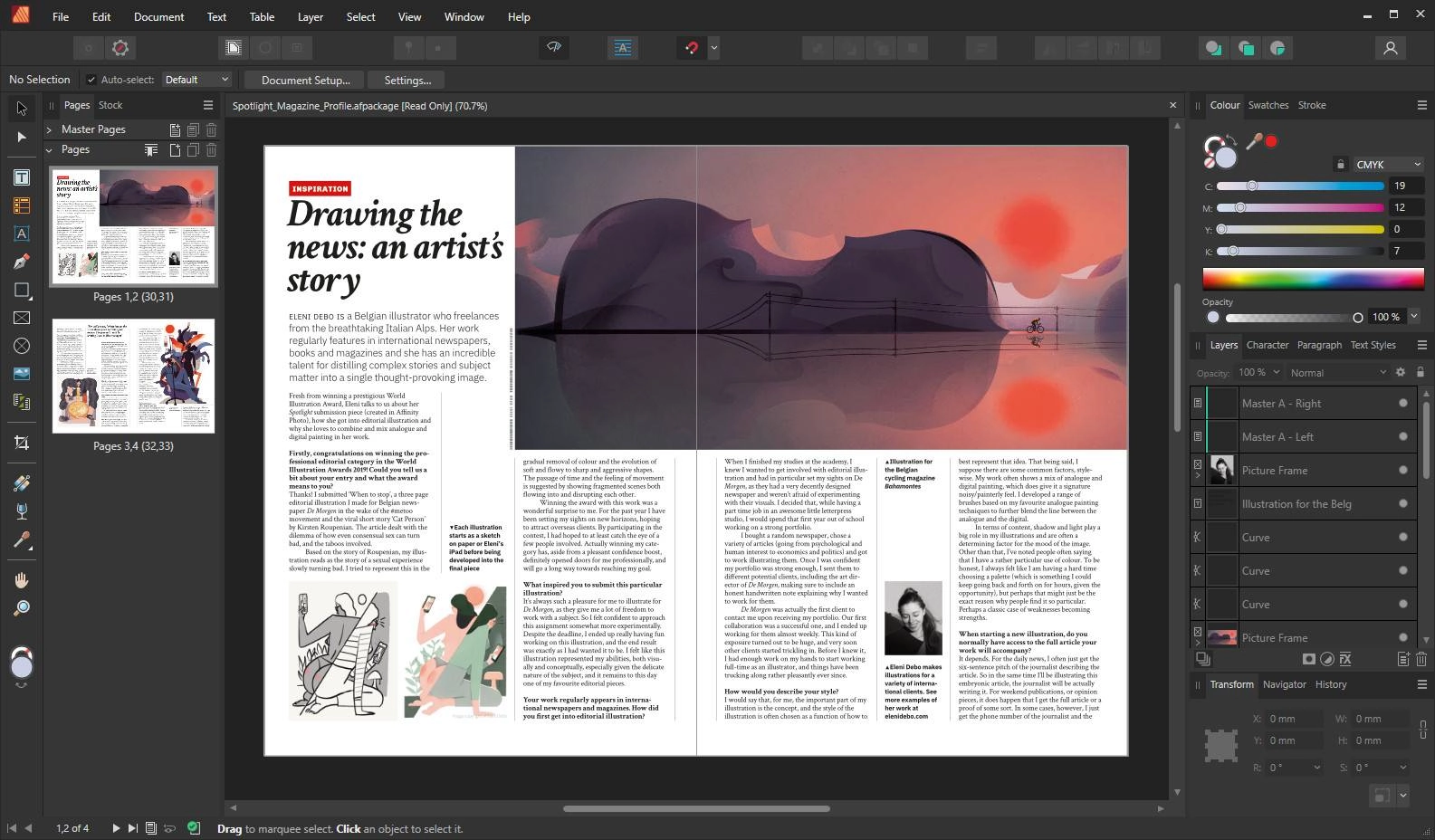Open the Auto-select Default dropdown
The width and height of the screenshot is (1435, 840).
point(196,80)
